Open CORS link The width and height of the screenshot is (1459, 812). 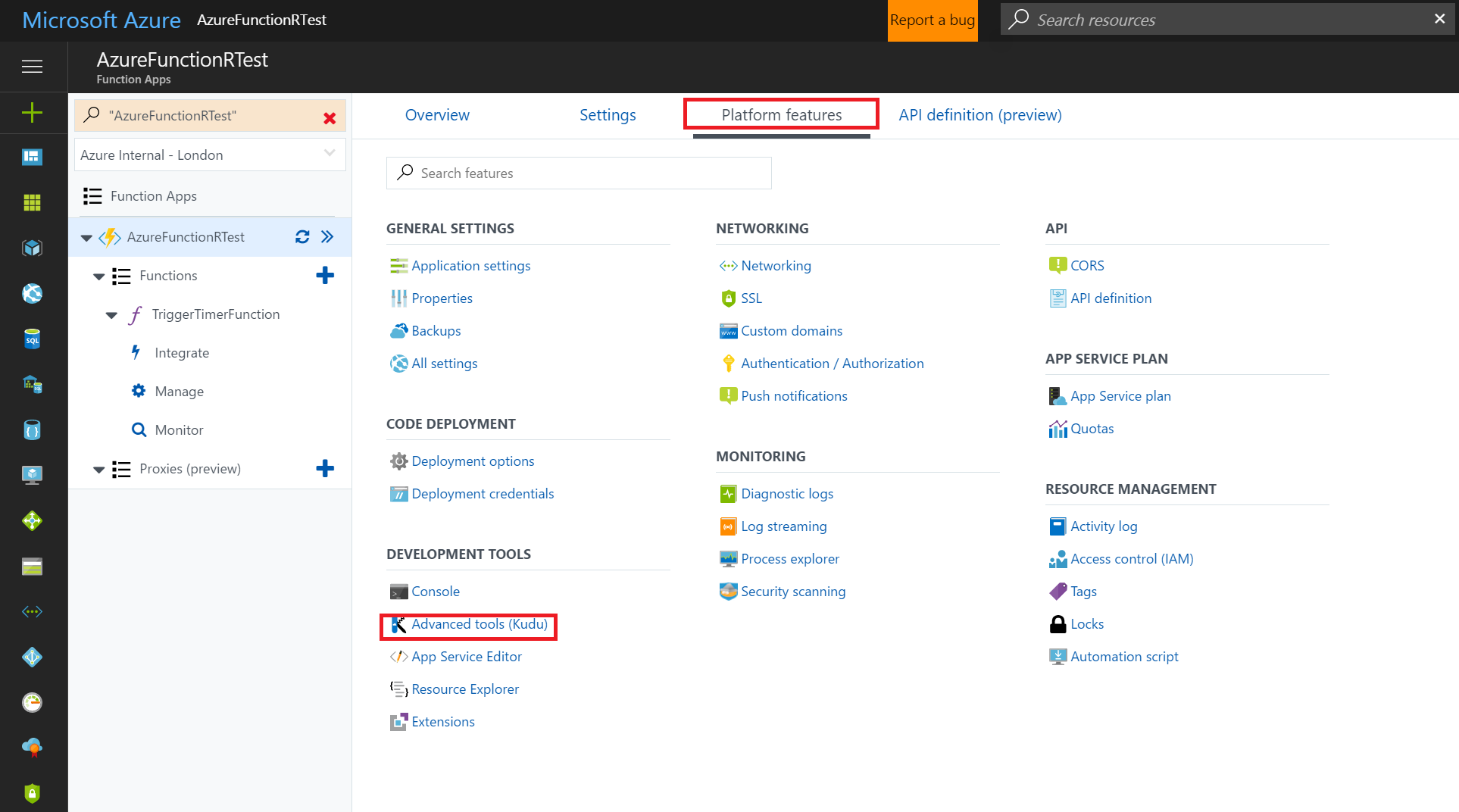1087,266
